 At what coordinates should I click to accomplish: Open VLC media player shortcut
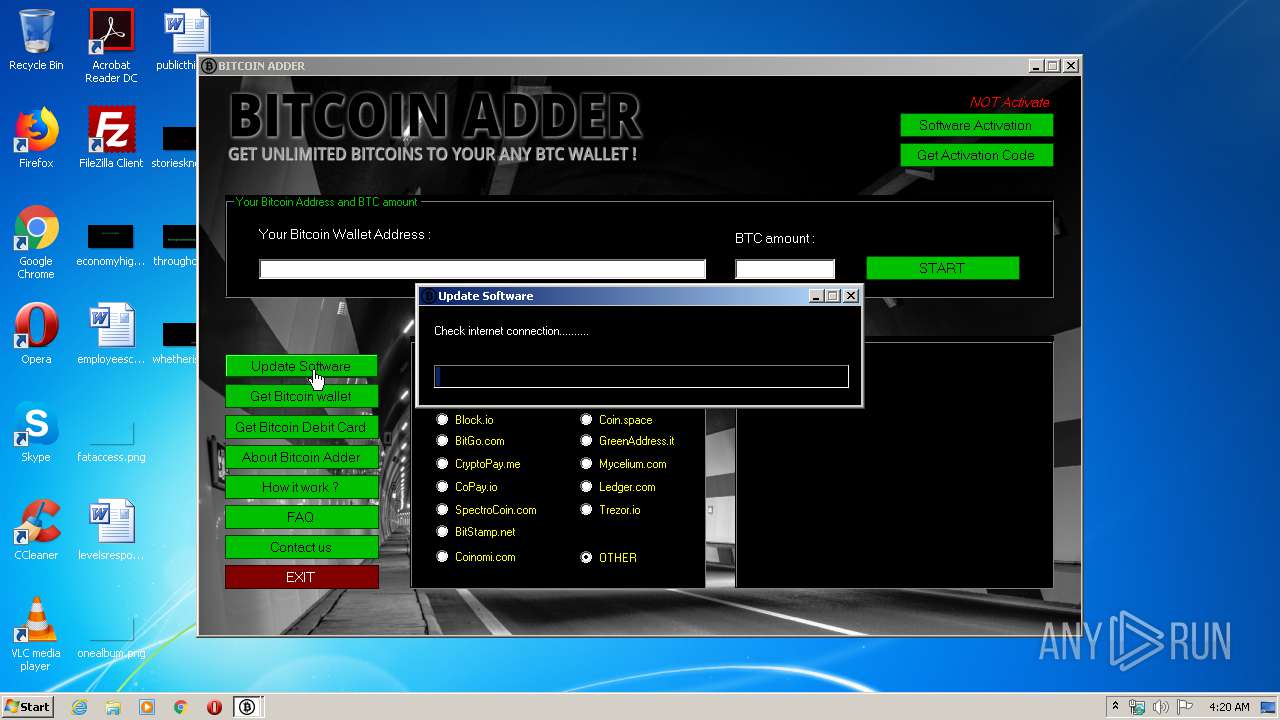(x=36, y=634)
